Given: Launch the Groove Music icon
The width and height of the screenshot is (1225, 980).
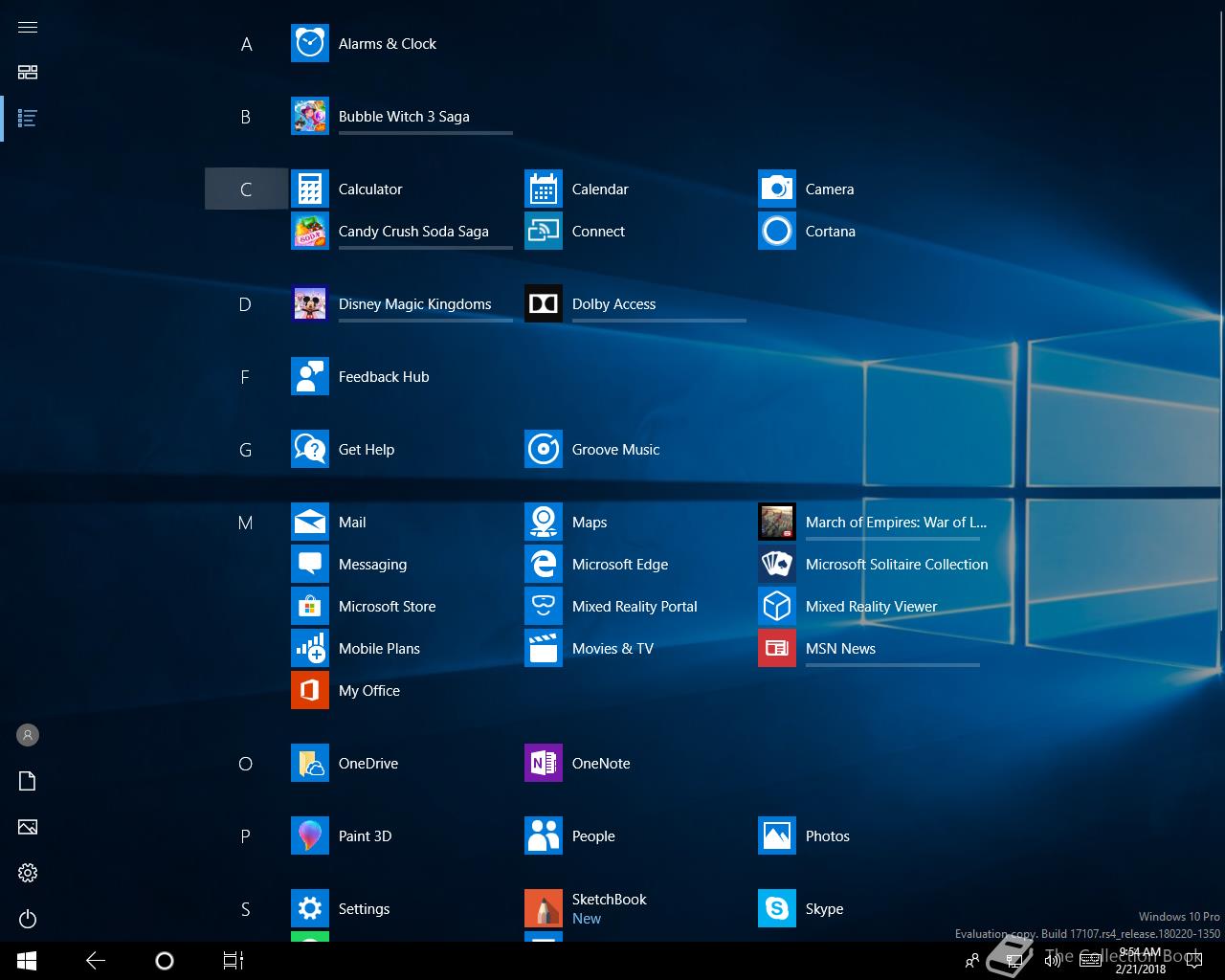Looking at the screenshot, I should tap(544, 450).
